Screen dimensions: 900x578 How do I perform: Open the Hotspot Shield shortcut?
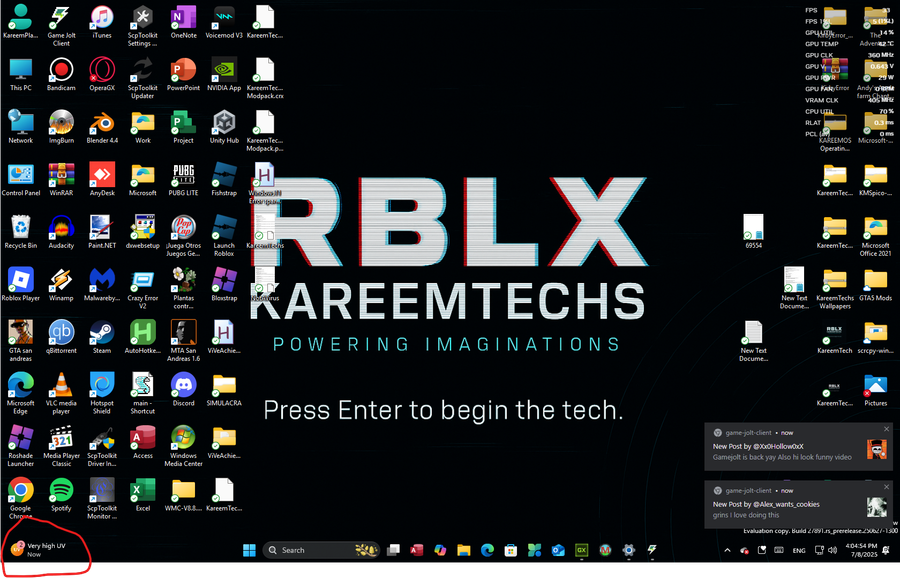pyautogui.click(x=102, y=393)
